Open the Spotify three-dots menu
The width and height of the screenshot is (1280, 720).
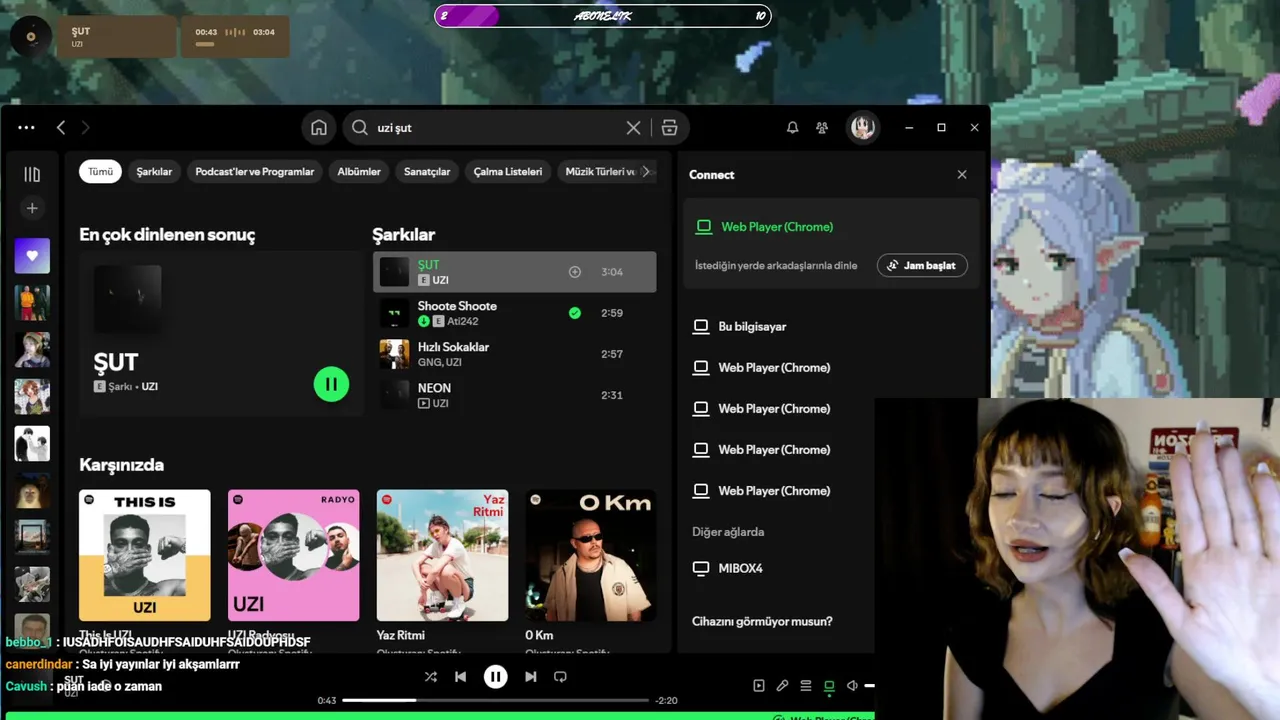[x=26, y=128]
